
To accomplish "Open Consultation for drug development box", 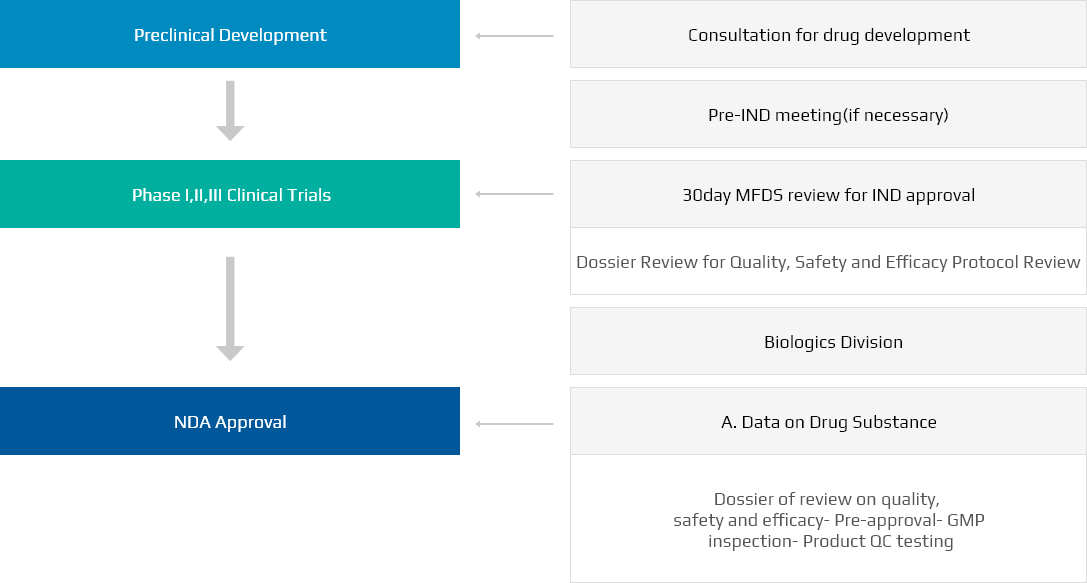I will coord(828,35).
